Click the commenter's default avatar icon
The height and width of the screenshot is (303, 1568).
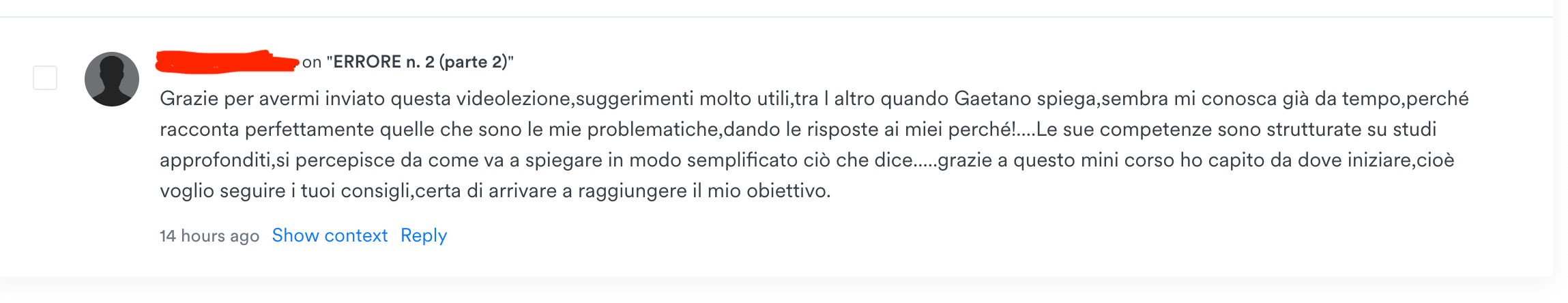pyautogui.click(x=112, y=79)
